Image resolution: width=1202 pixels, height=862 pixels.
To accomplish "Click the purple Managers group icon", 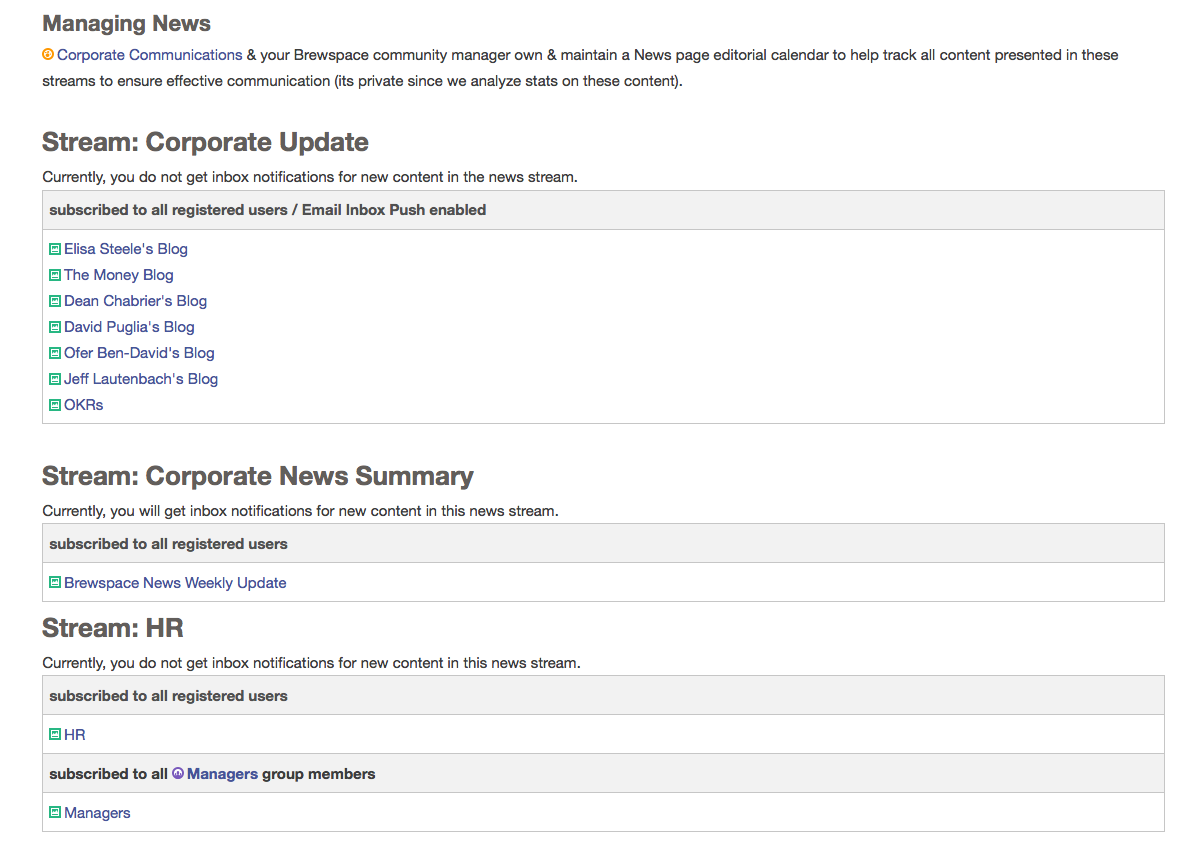I will [x=178, y=773].
